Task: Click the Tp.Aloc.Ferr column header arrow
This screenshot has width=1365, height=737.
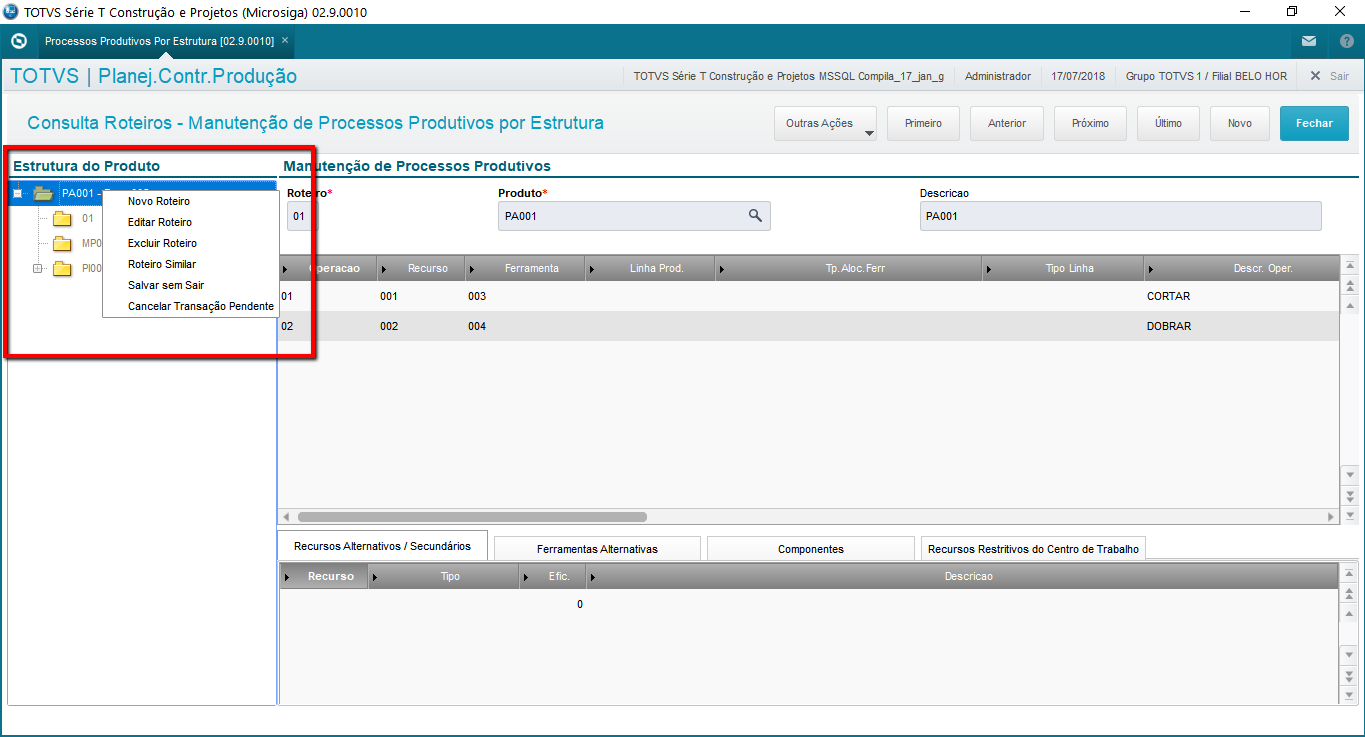Action: tap(721, 268)
